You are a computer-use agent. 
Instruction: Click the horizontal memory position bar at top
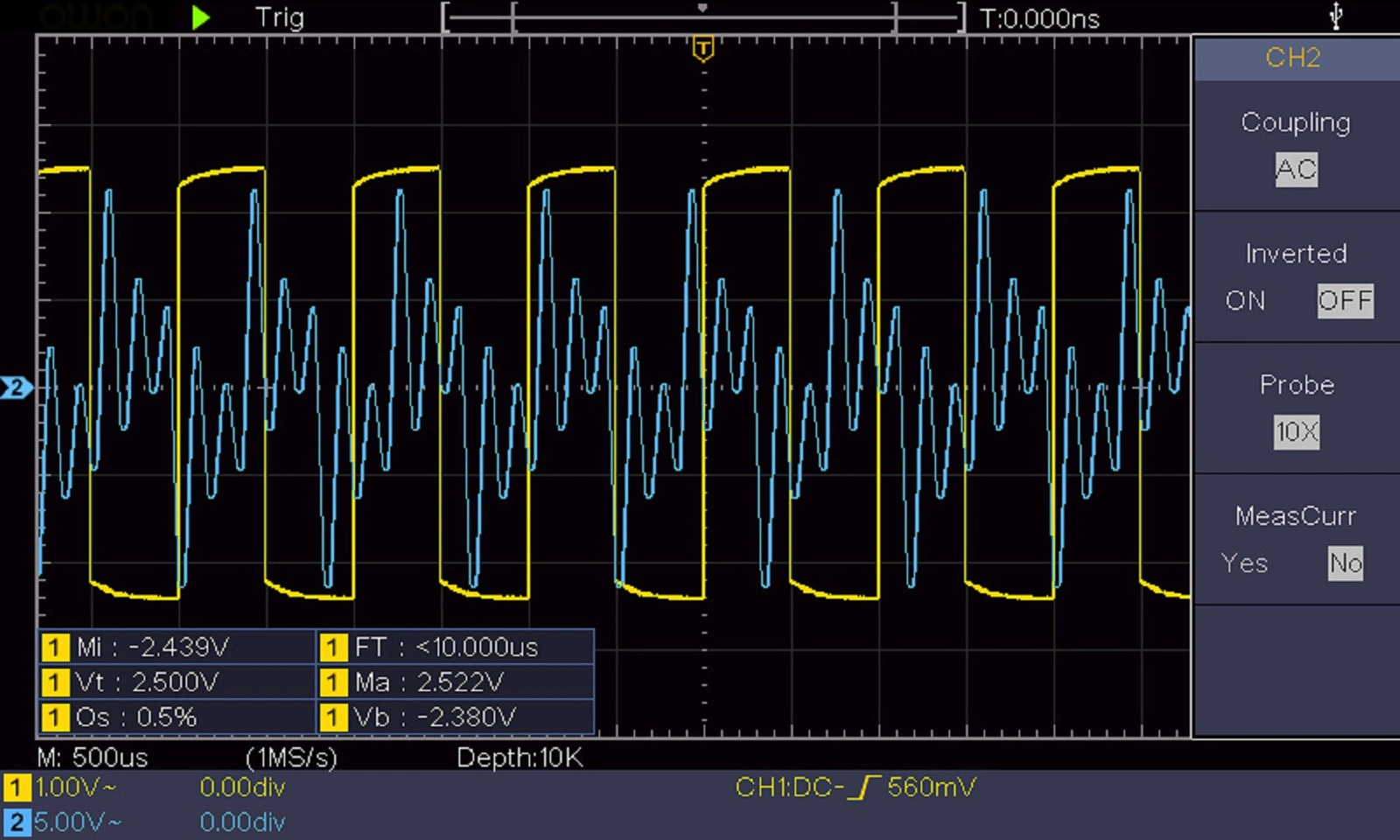[703, 17]
